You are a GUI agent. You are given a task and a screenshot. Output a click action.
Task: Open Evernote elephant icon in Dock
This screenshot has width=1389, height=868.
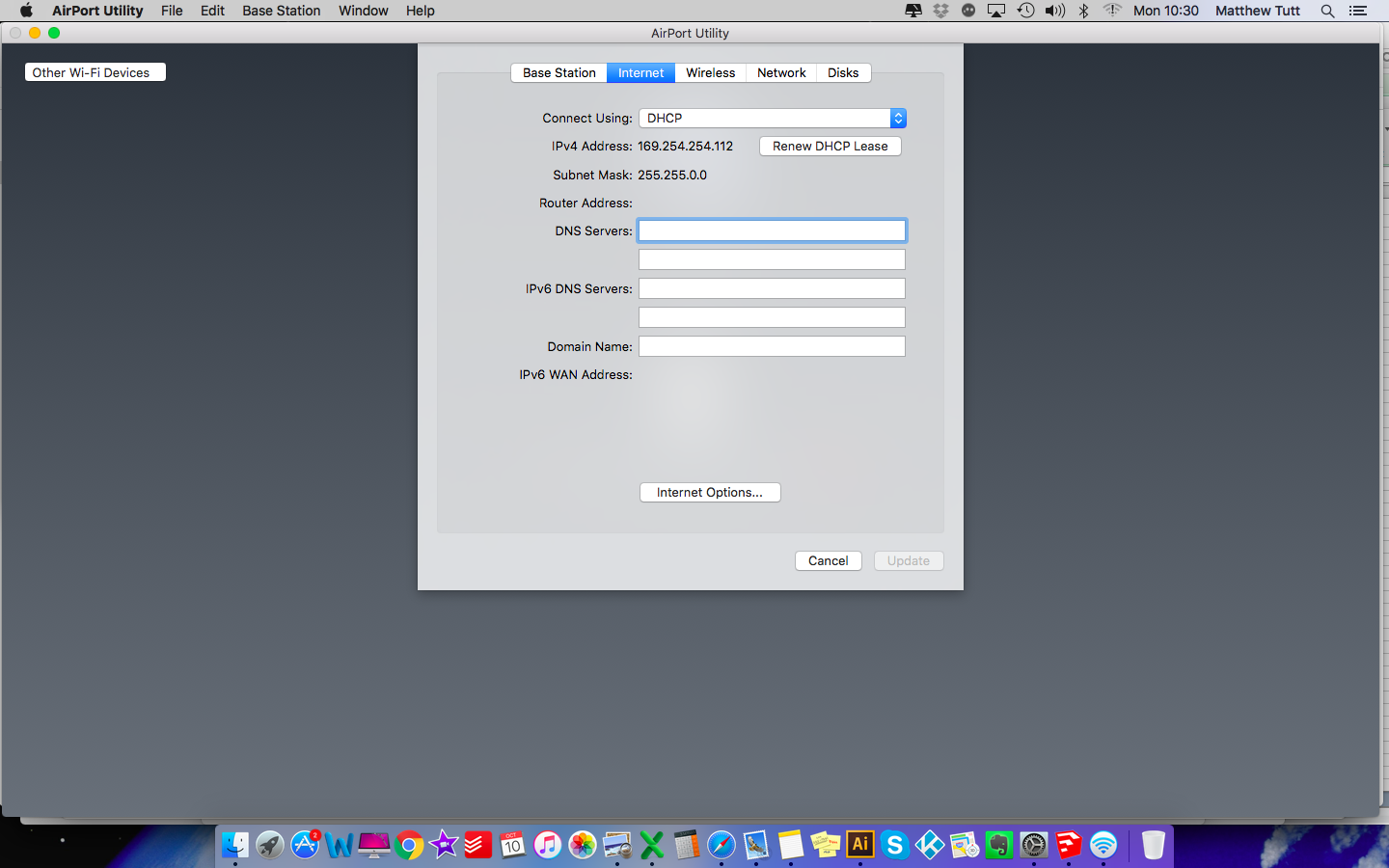coord(999,846)
